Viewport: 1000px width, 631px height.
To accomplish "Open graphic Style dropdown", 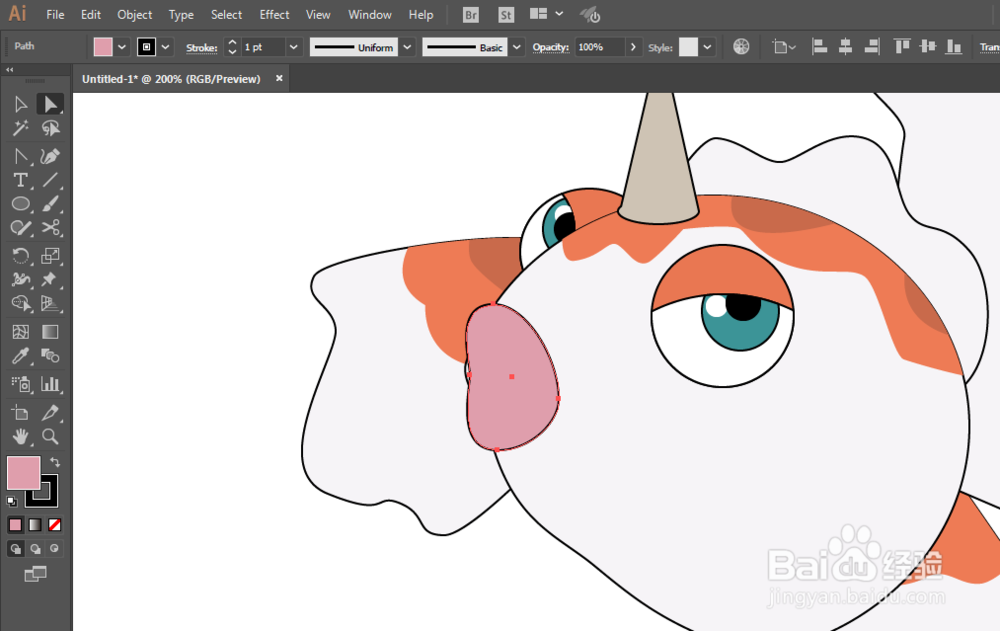I will tap(707, 47).
